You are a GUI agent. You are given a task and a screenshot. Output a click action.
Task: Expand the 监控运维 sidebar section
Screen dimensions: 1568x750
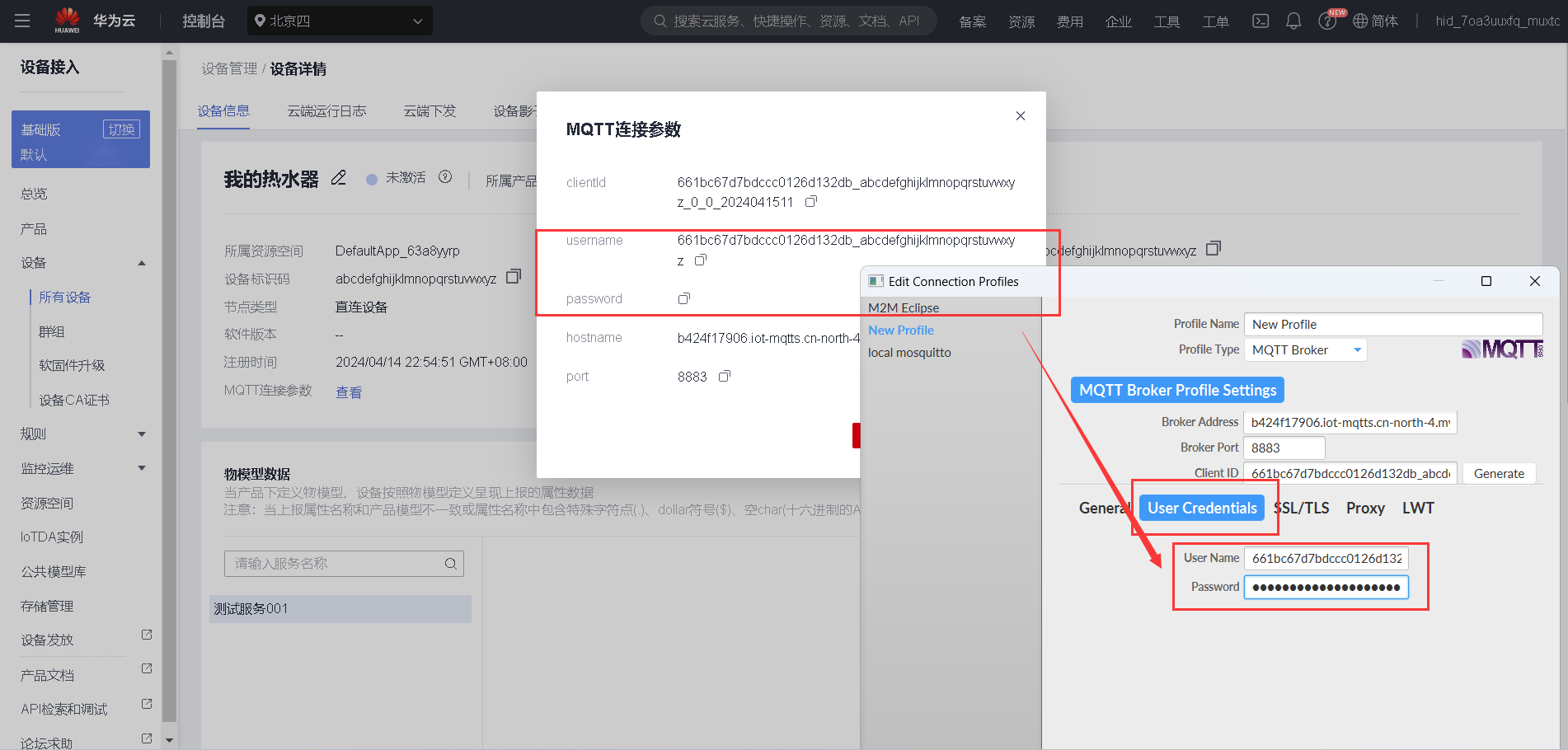click(x=142, y=468)
